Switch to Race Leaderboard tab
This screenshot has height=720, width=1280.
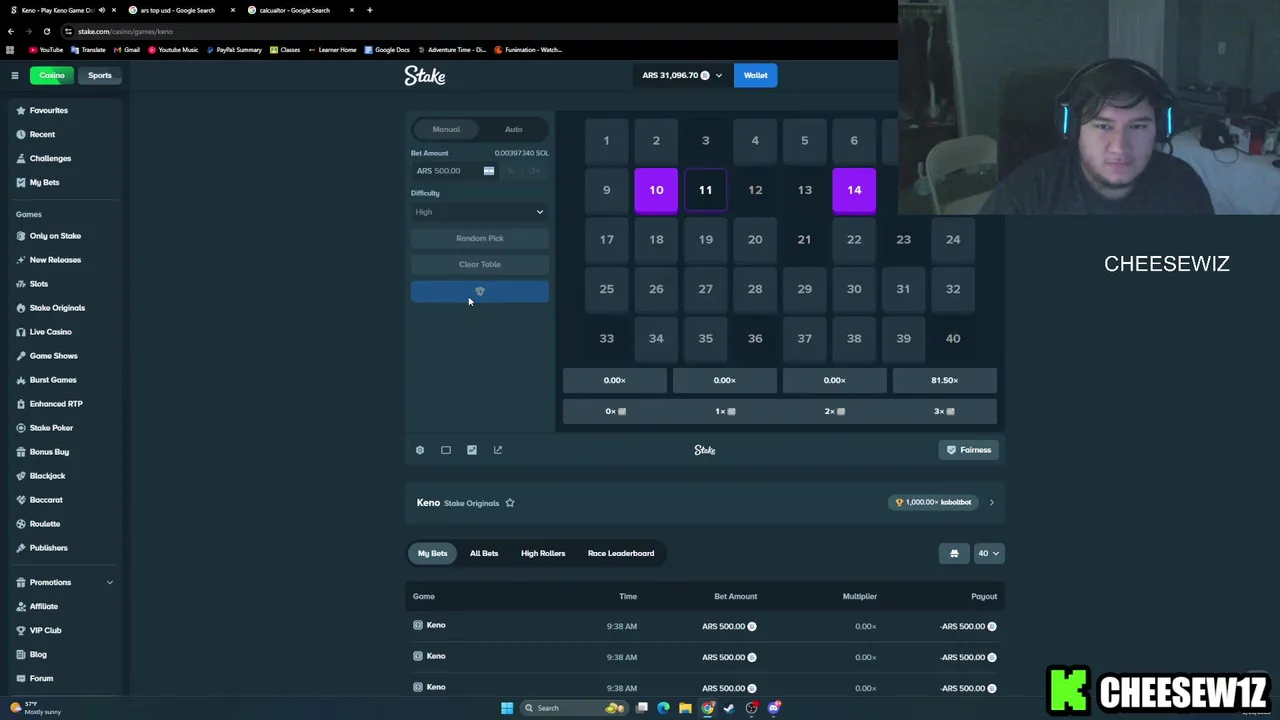coord(621,553)
